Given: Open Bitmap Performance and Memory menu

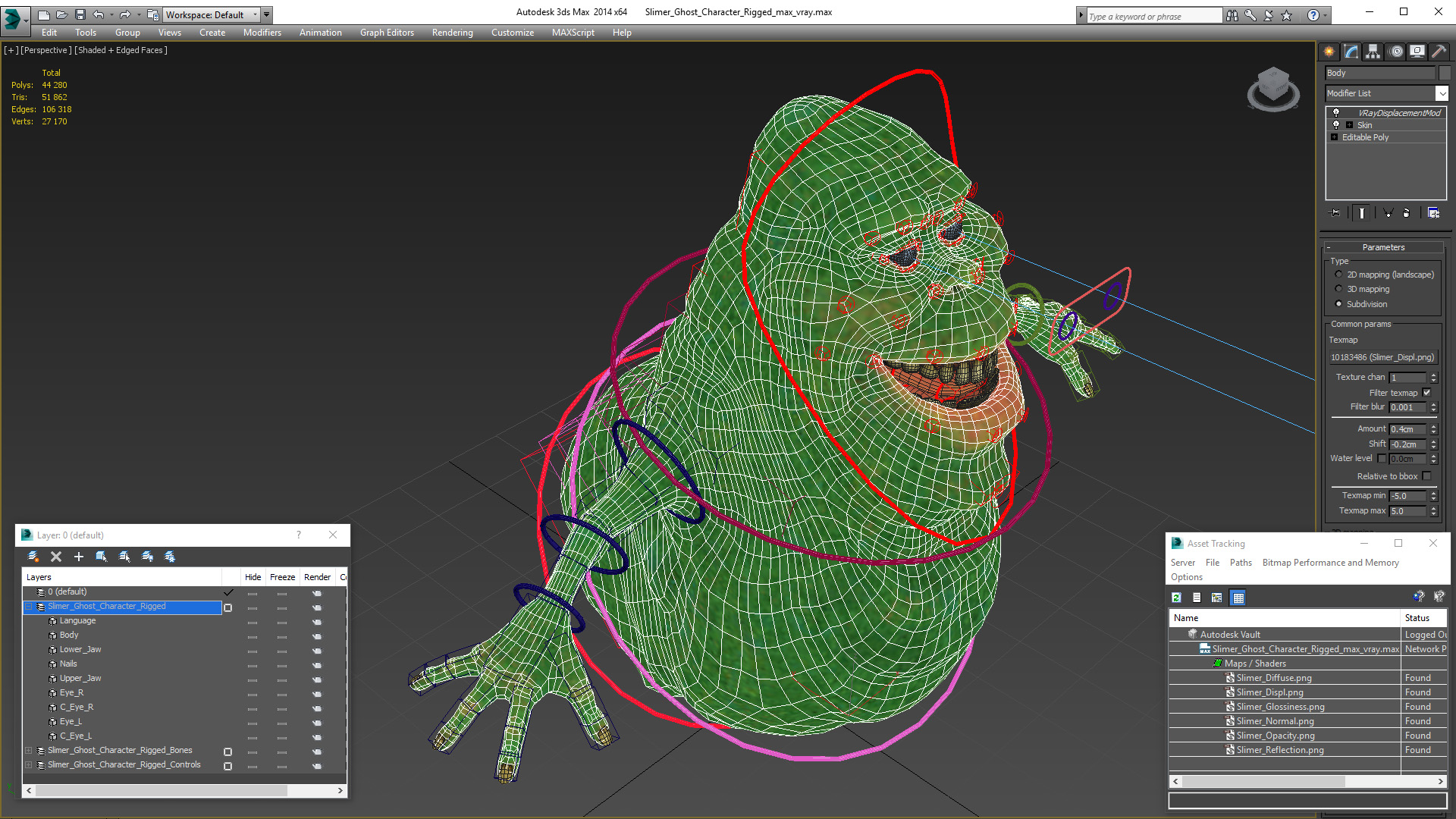Looking at the screenshot, I should [x=1330, y=563].
